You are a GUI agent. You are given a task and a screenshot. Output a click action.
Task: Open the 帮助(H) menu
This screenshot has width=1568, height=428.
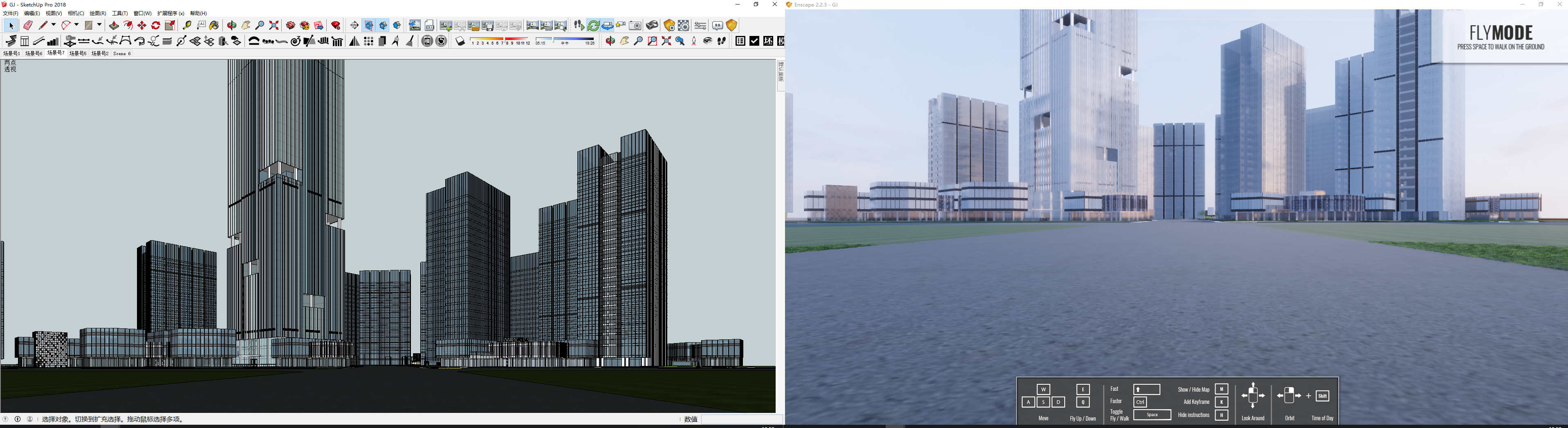click(x=198, y=13)
